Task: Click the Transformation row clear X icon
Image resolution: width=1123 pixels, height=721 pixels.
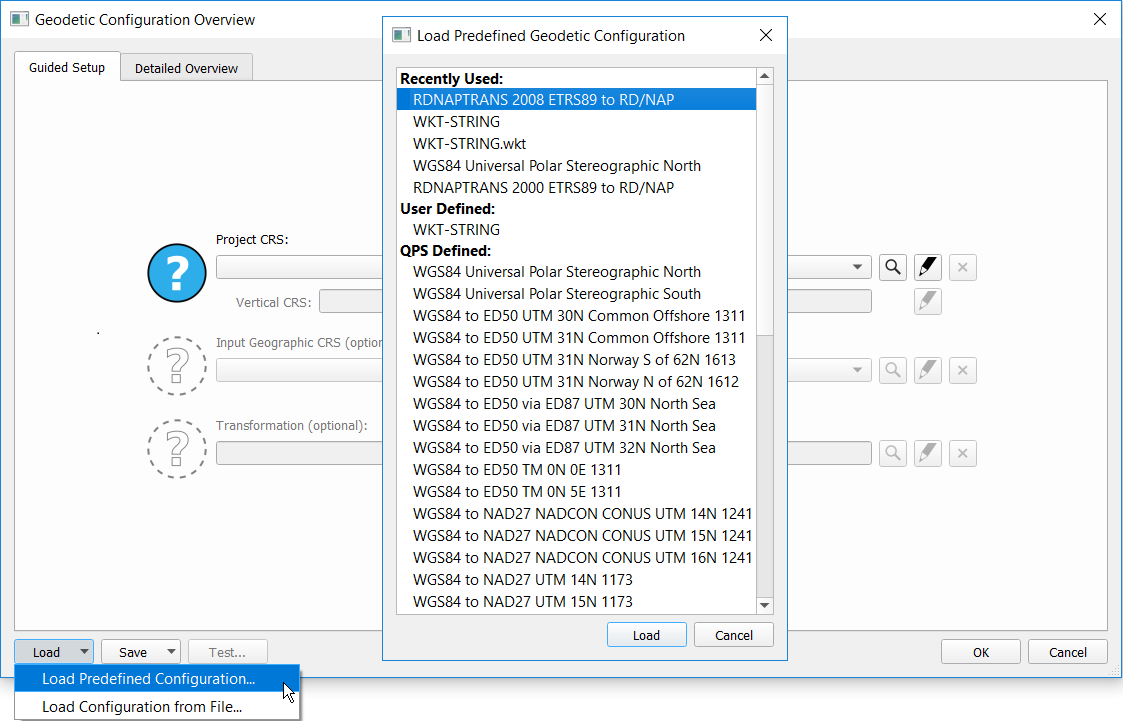Action: coord(962,454)
